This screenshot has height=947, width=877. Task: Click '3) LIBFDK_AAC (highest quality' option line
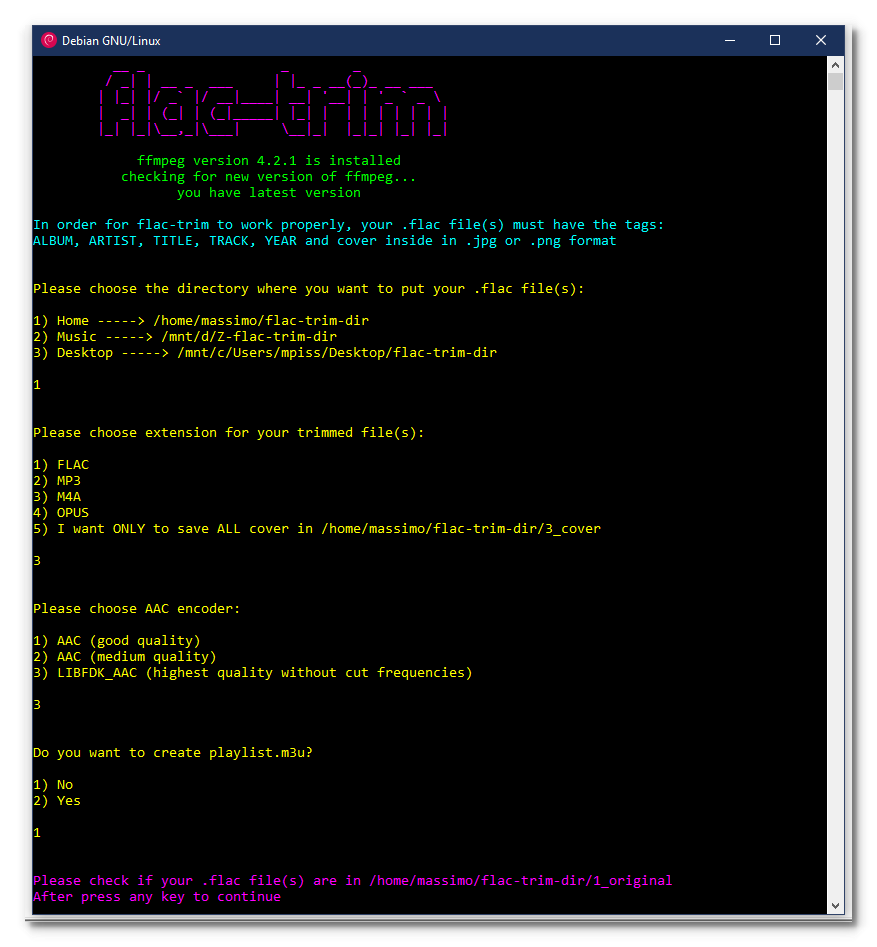click(x=252, y=673)
